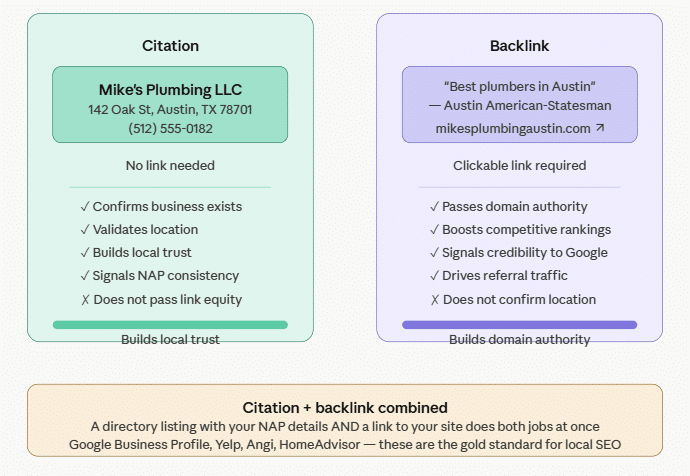Click the checkmark beside Boosts competitive rankings
Viewport: 690px width, 476px height.
[x=434, y=230]
